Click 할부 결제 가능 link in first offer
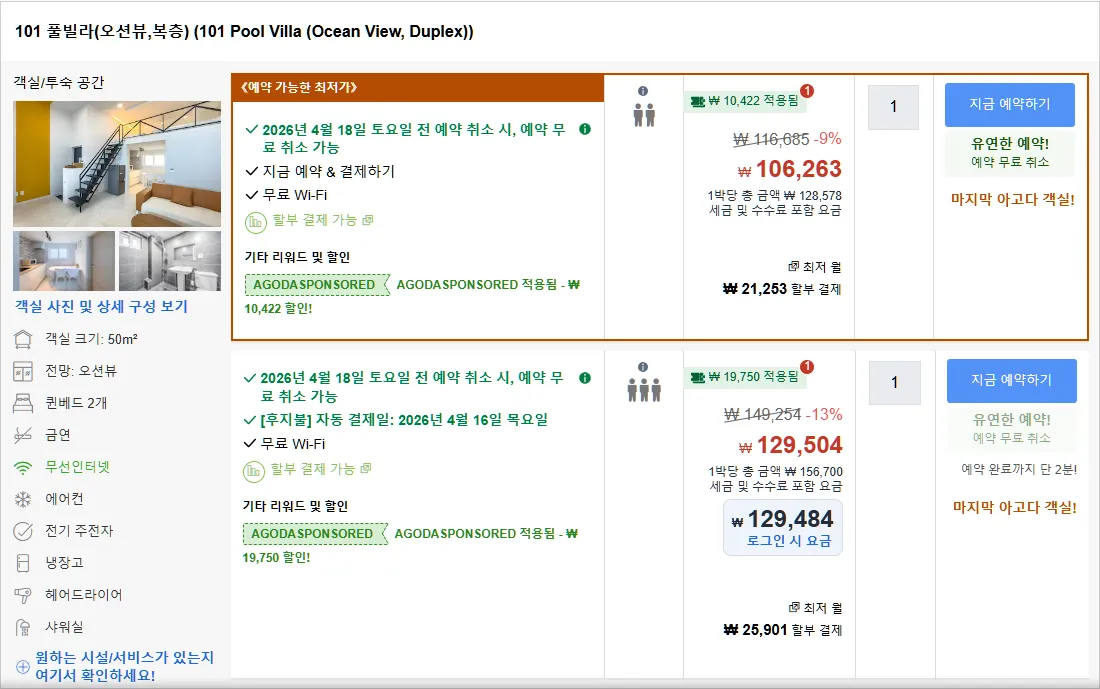 click(x=323, y=220)
